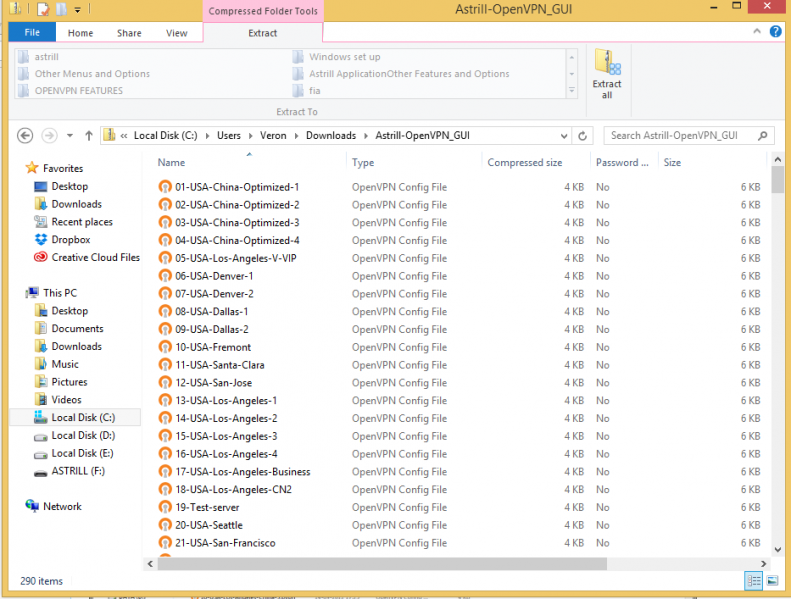
Task: Open Recent places in Favorites
Action: [x=73, y=222]
